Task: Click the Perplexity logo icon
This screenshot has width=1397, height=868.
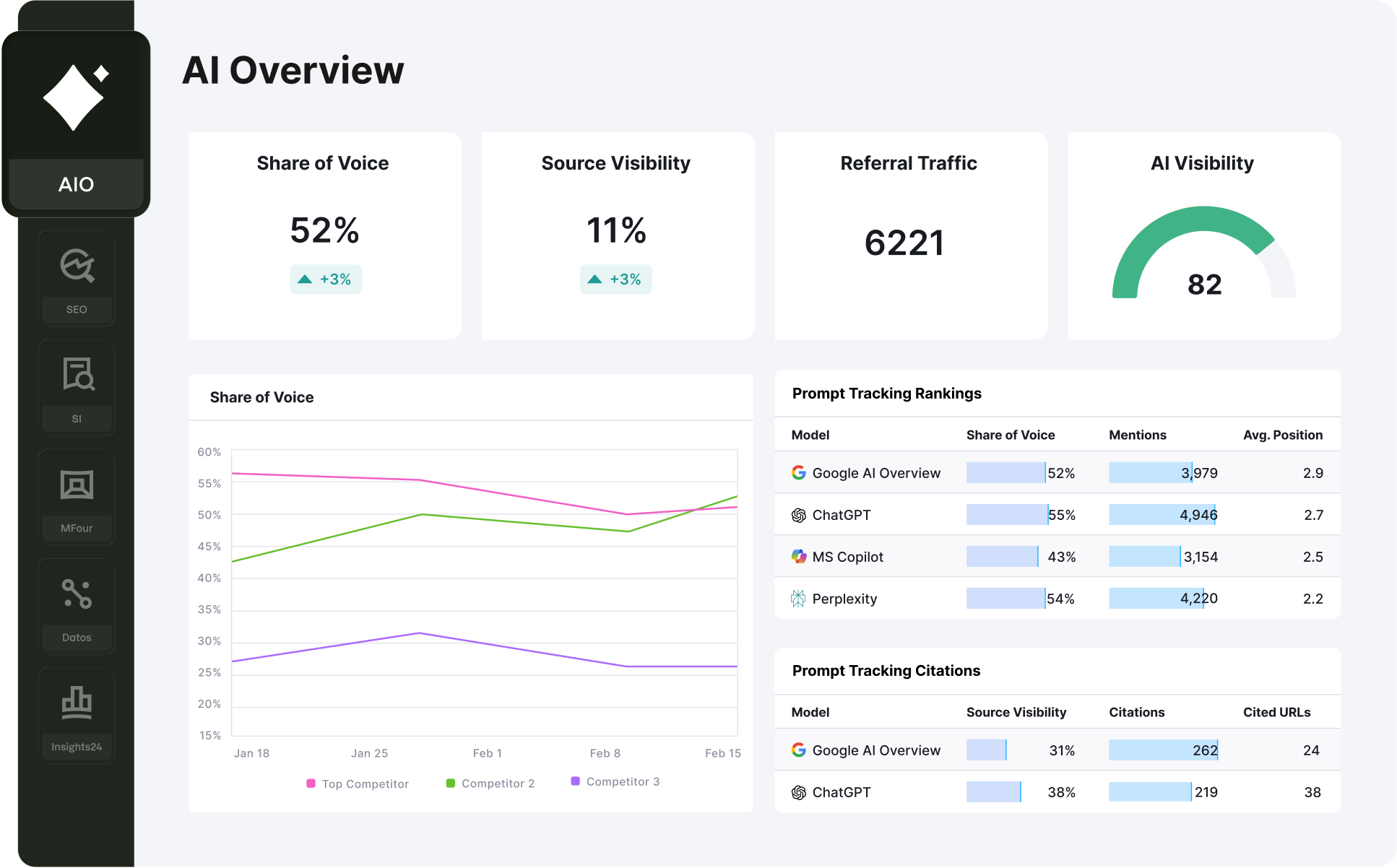Action: click(798, 599)
